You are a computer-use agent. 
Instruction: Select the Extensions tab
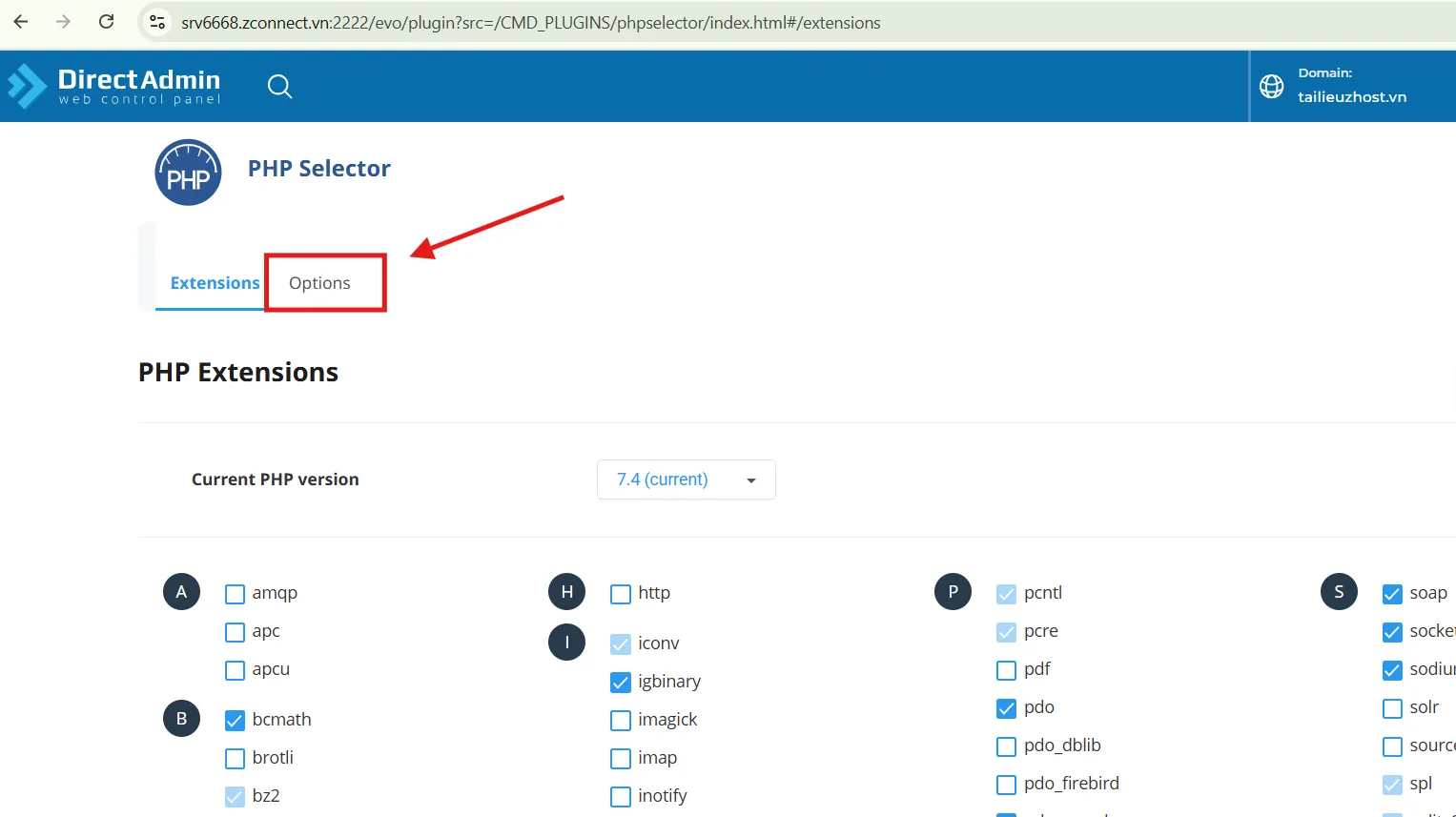[x=215, y=283]
